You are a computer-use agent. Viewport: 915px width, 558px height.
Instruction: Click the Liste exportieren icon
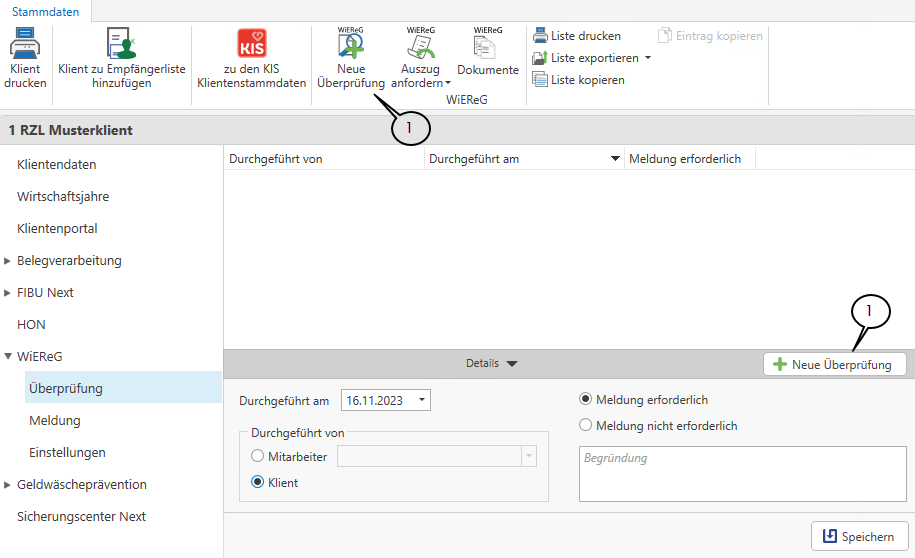coord(540,58)
